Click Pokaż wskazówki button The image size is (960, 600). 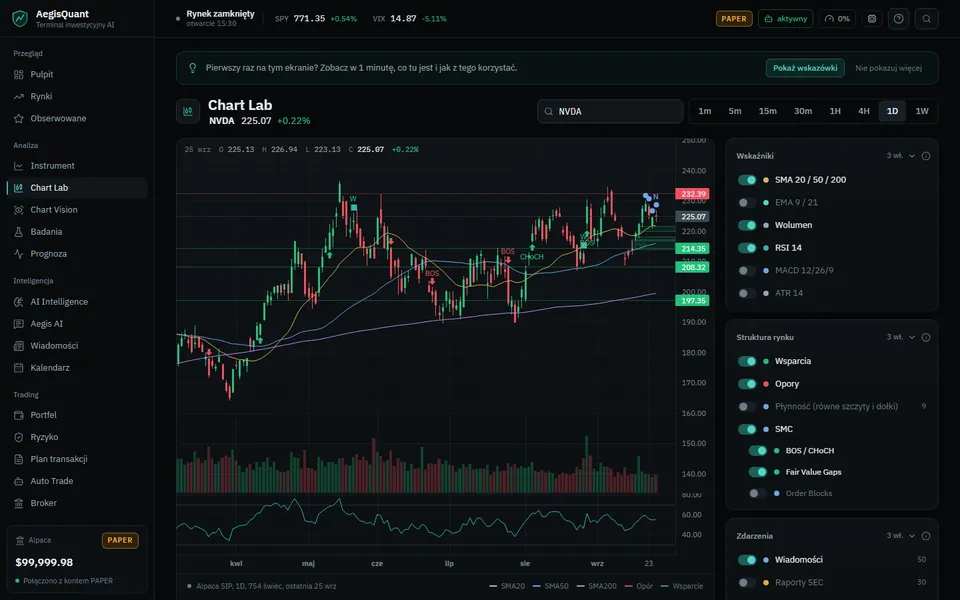click(805, 68)
